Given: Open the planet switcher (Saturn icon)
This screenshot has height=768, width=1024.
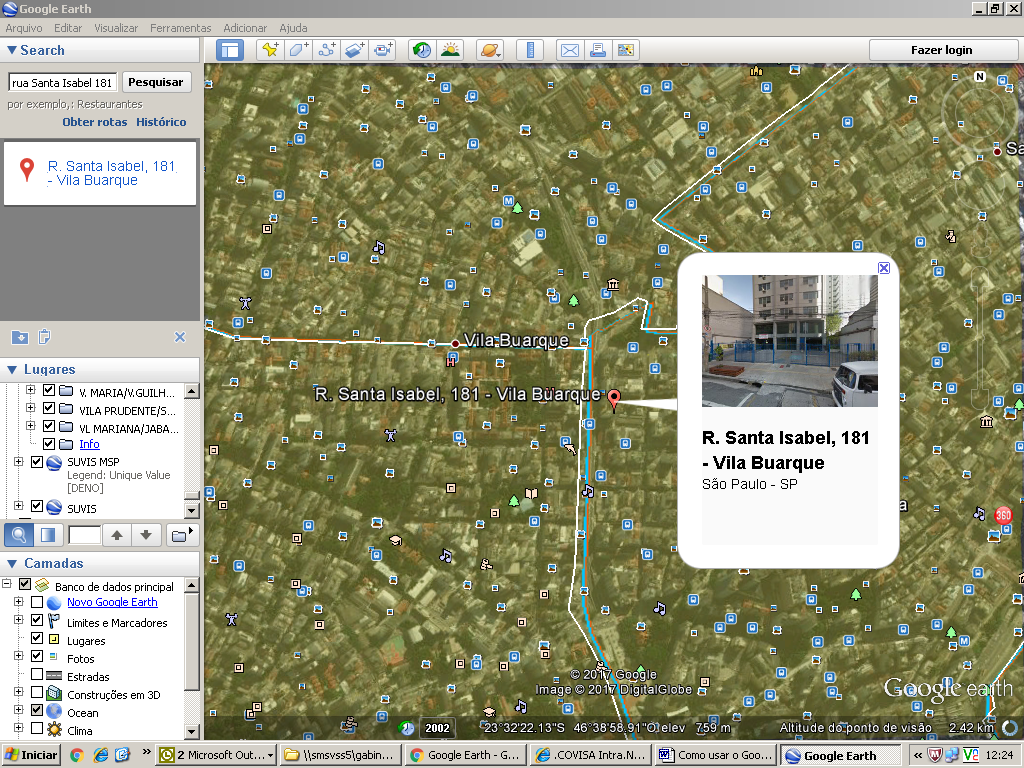Looking at the screenshot, I should [x=490, y=50].
